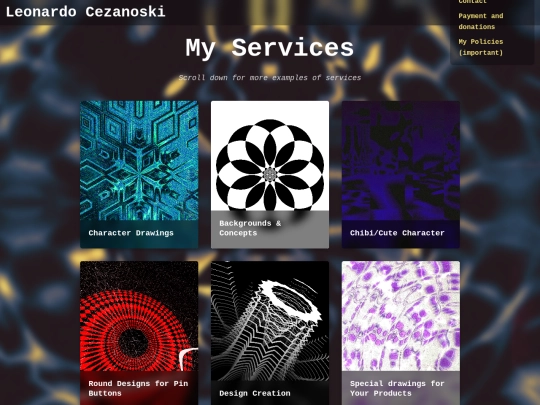Click the My Services heading
540x405 pixels.
[270, 48]
